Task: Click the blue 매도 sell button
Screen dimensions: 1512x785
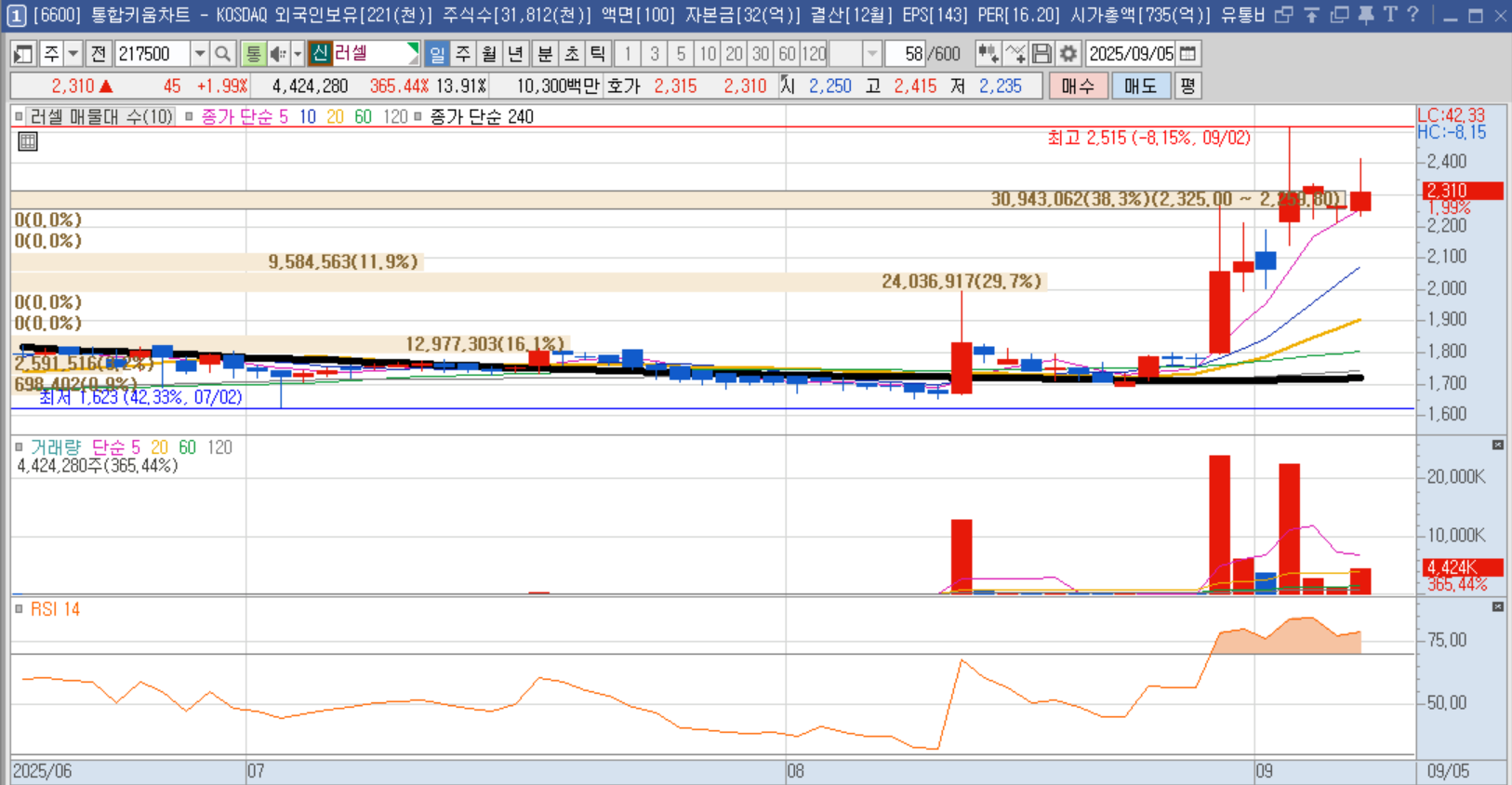Action: pos(1140,86)
